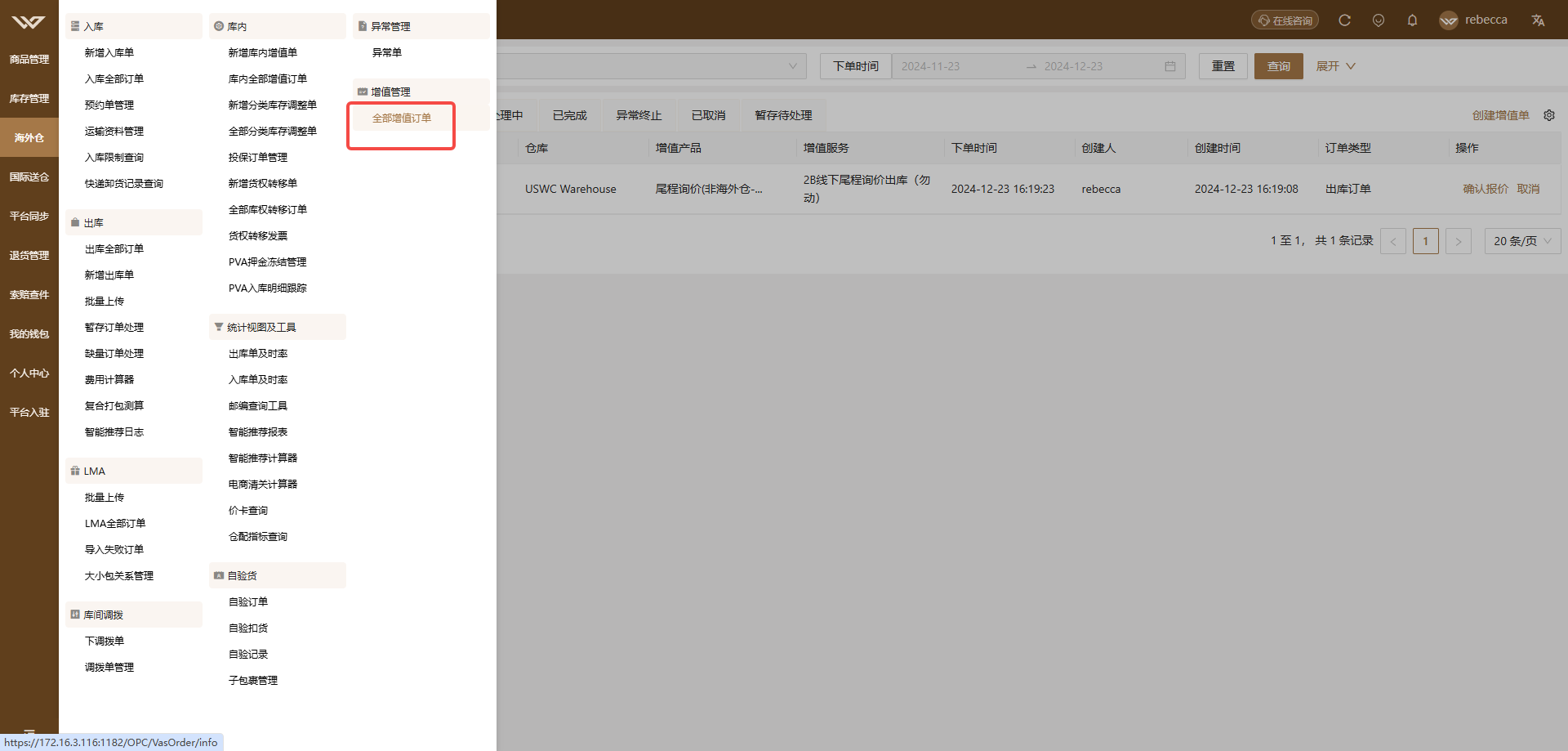Open the rebecca user avatar
The width and height of the screenshot is (1568, 751).
tap(1449, 20)
